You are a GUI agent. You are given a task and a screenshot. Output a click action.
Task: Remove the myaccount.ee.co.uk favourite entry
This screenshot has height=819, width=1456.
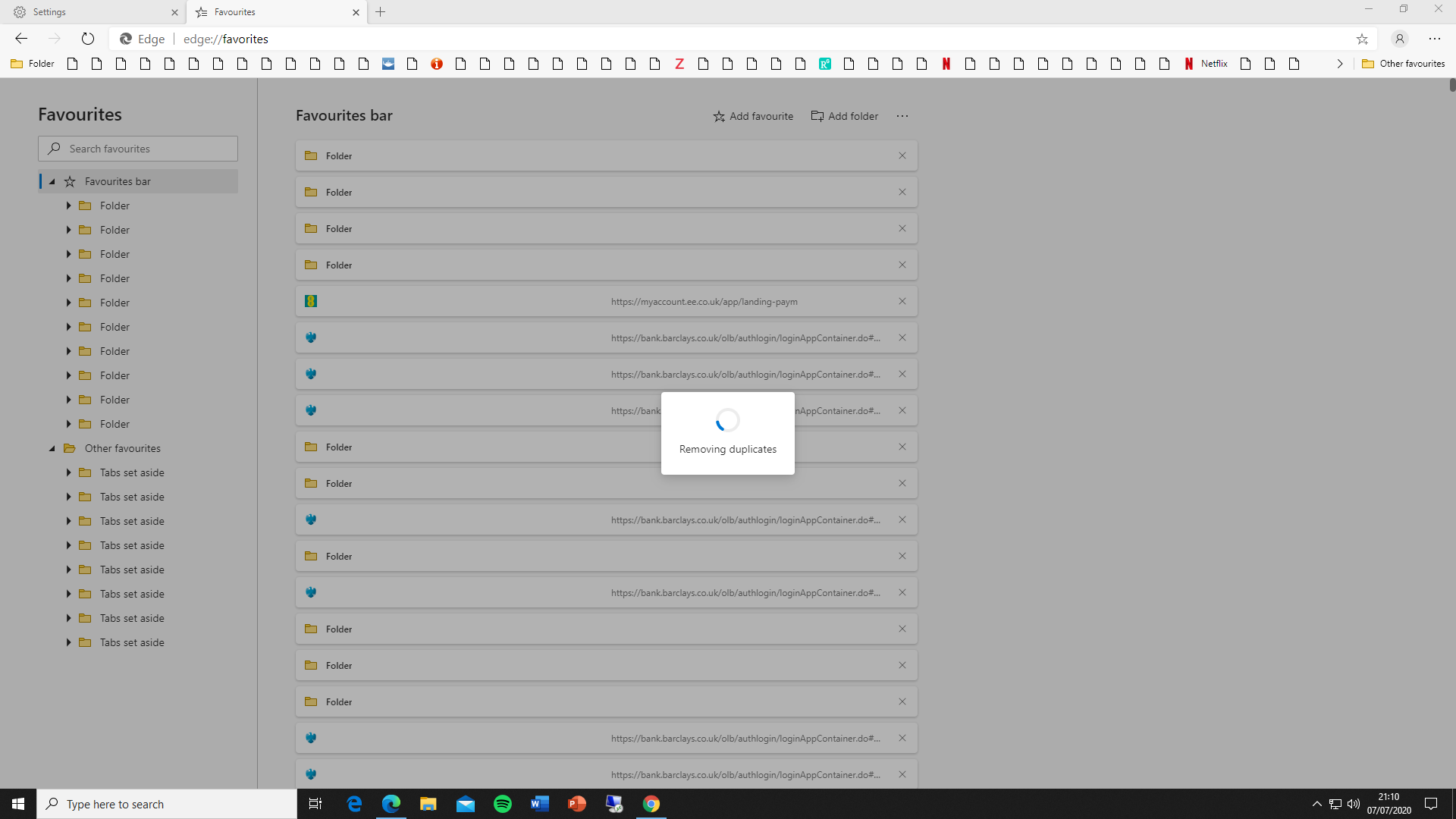(x=902, y=301)
